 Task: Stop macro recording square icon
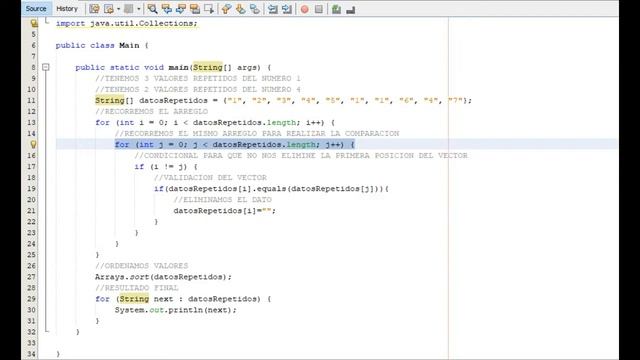[x=319, y=9]
